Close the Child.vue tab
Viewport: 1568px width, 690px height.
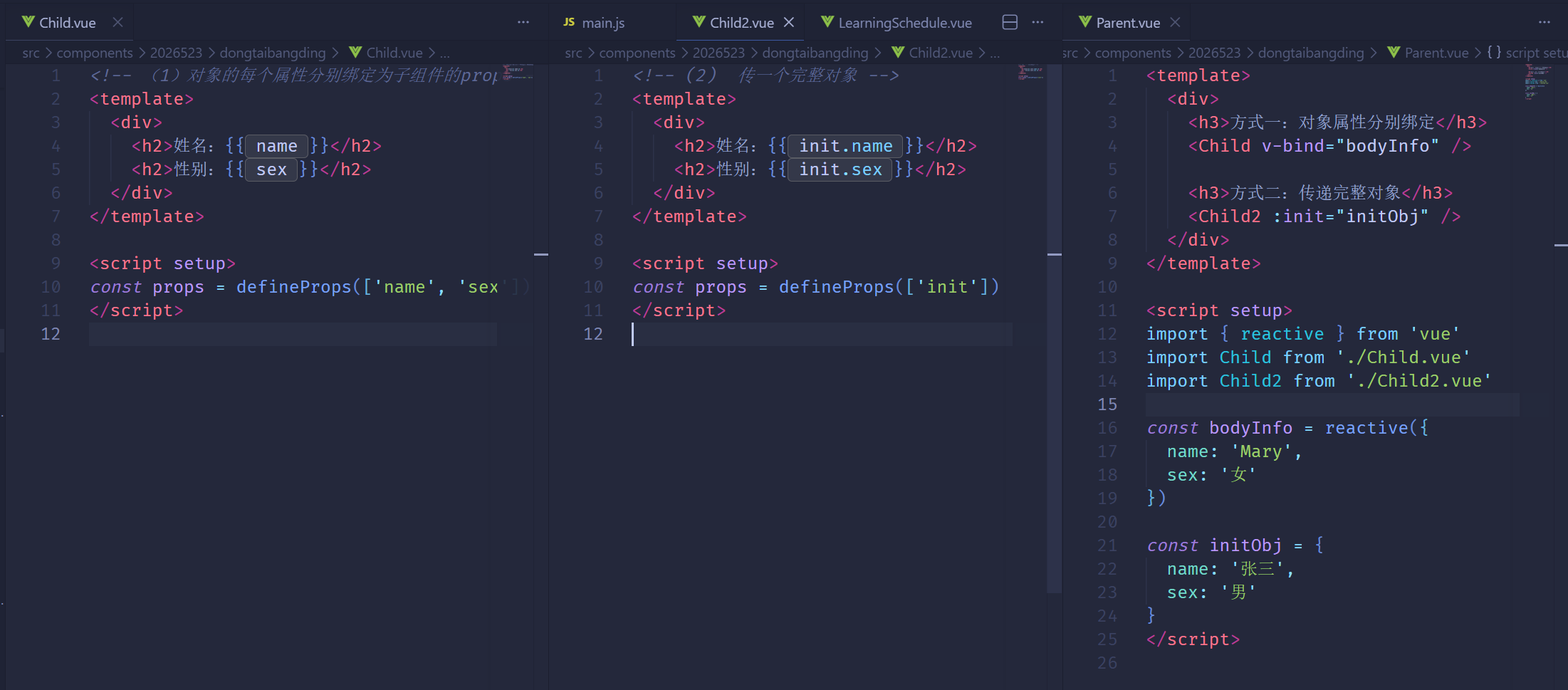coord(118,23)
